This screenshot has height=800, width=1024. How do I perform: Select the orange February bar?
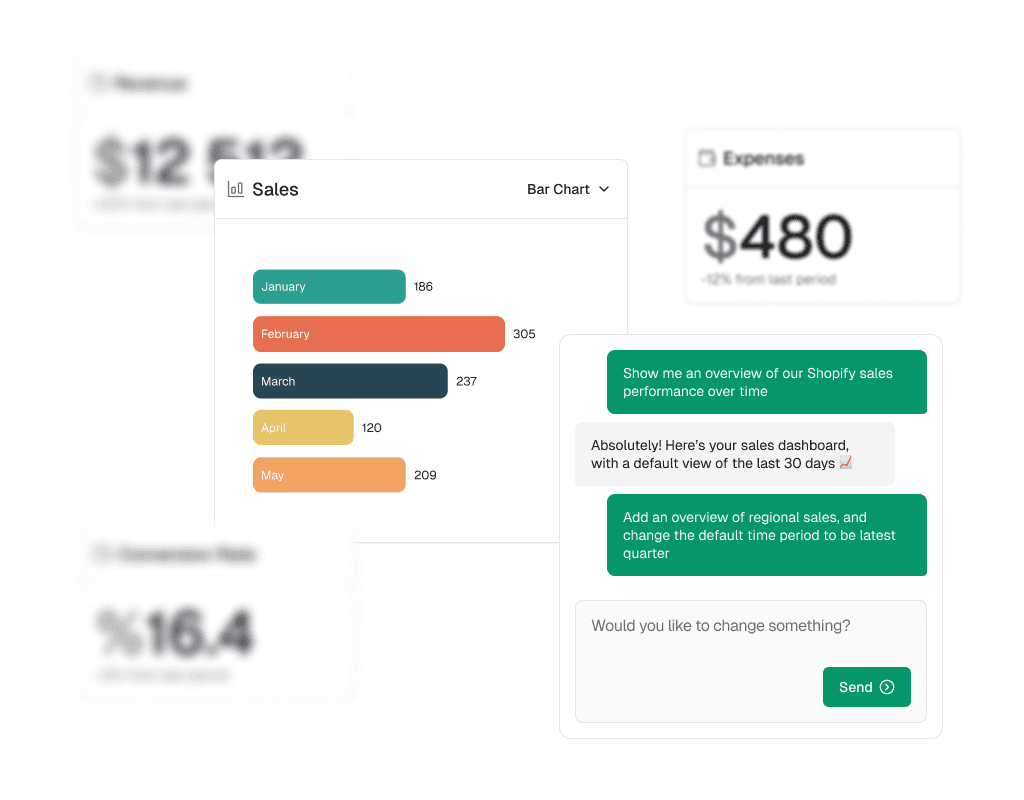pos(378,334)
